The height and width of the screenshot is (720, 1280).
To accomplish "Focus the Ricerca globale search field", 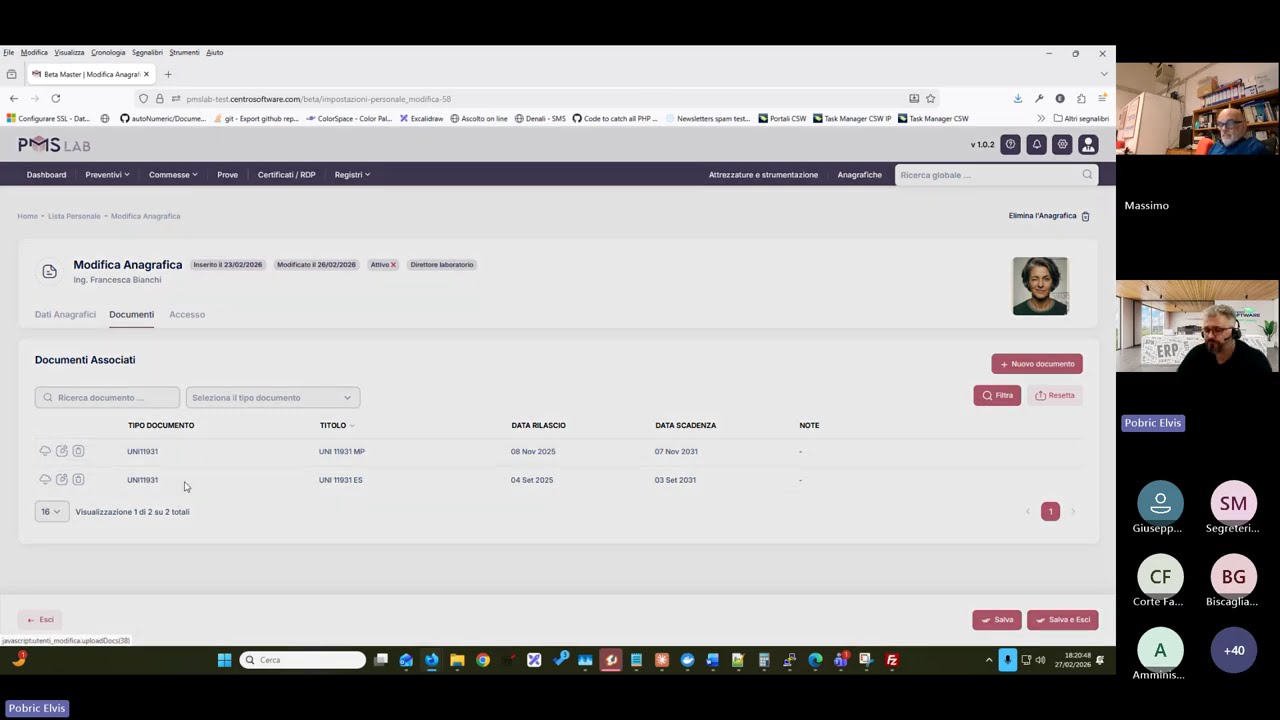I will (x=996, y=175).
